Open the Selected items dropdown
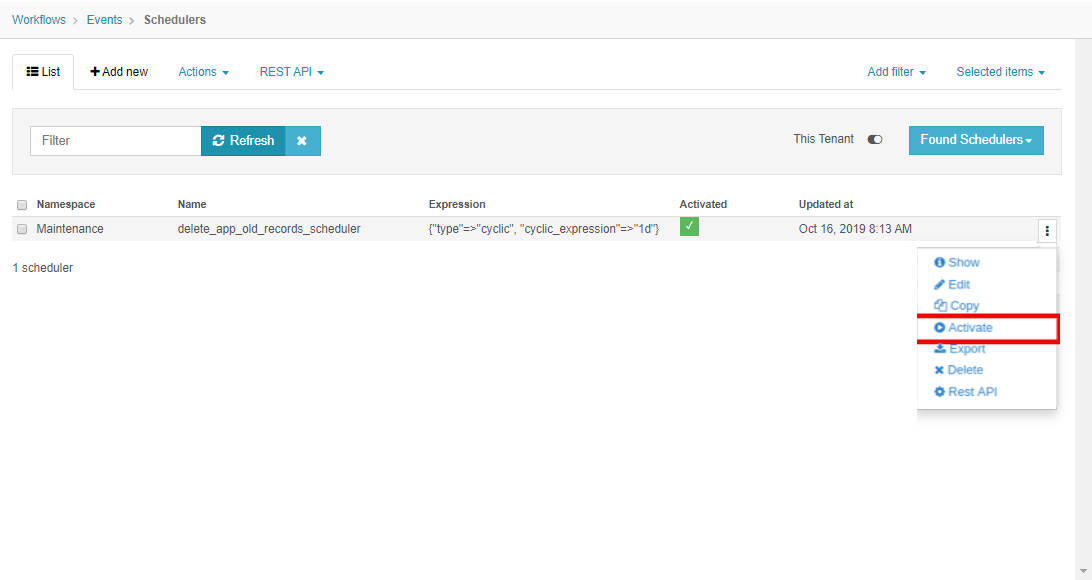Screen dimensions: 1092x580 [1000, 72]
